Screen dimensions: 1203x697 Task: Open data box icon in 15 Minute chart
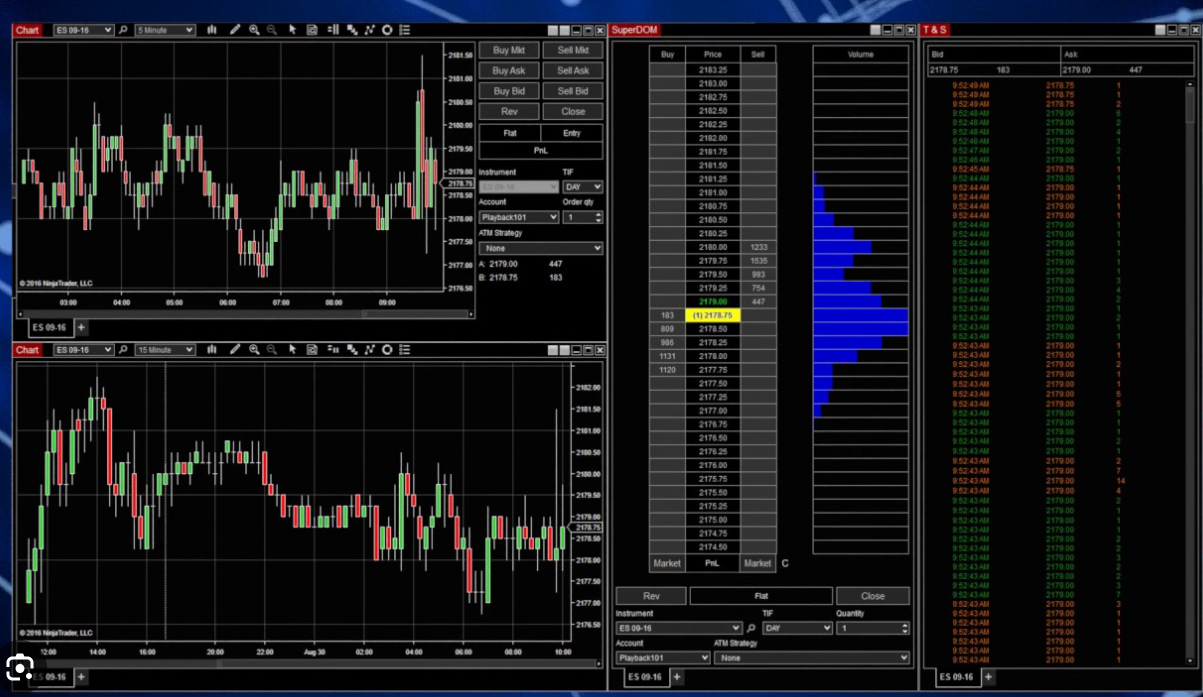click(x=313, y=350)
